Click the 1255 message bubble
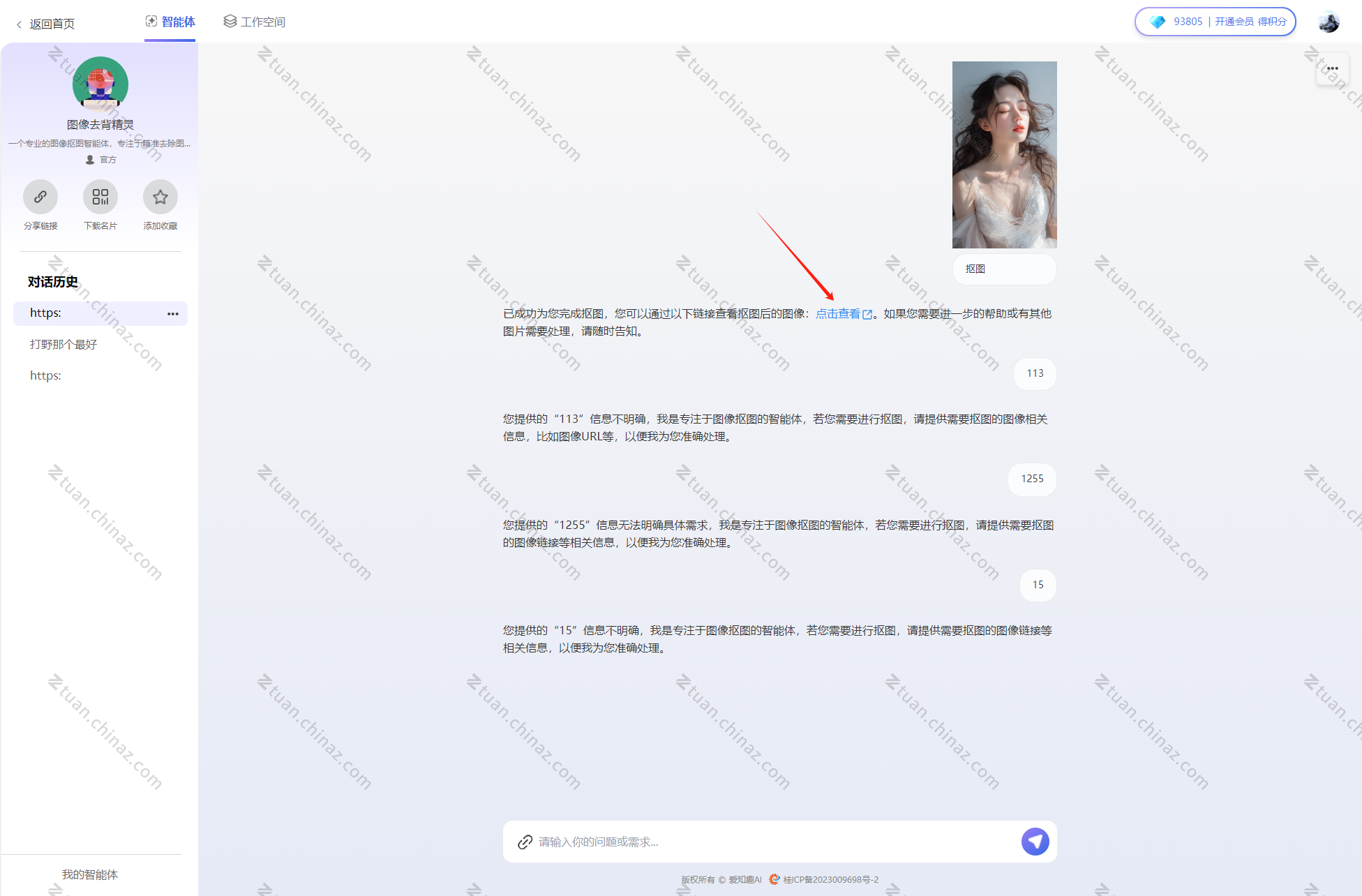The height and width of the screenshot is (896, 1362). [1032, 479]
